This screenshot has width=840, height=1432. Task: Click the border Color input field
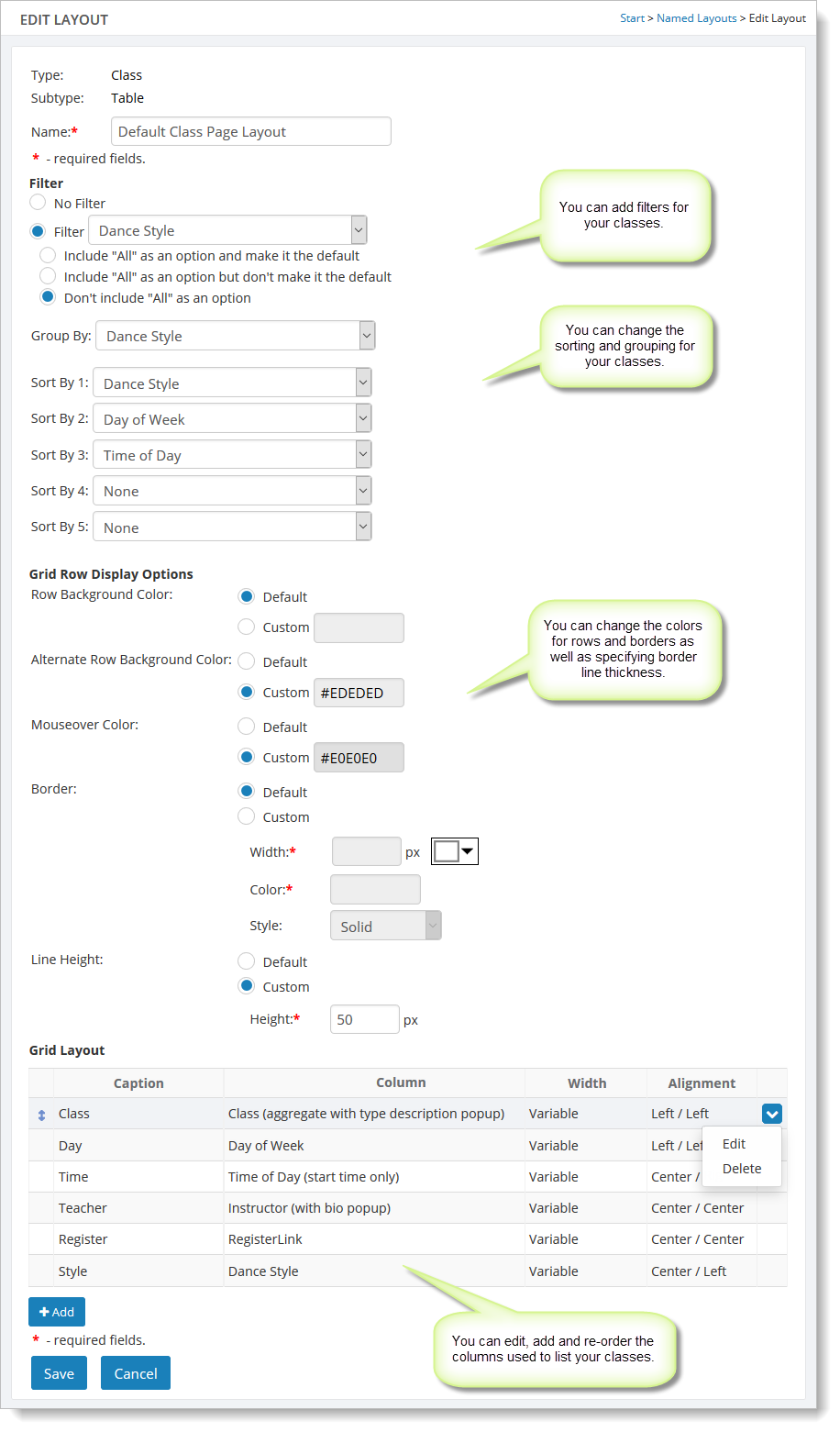(375, 889)
